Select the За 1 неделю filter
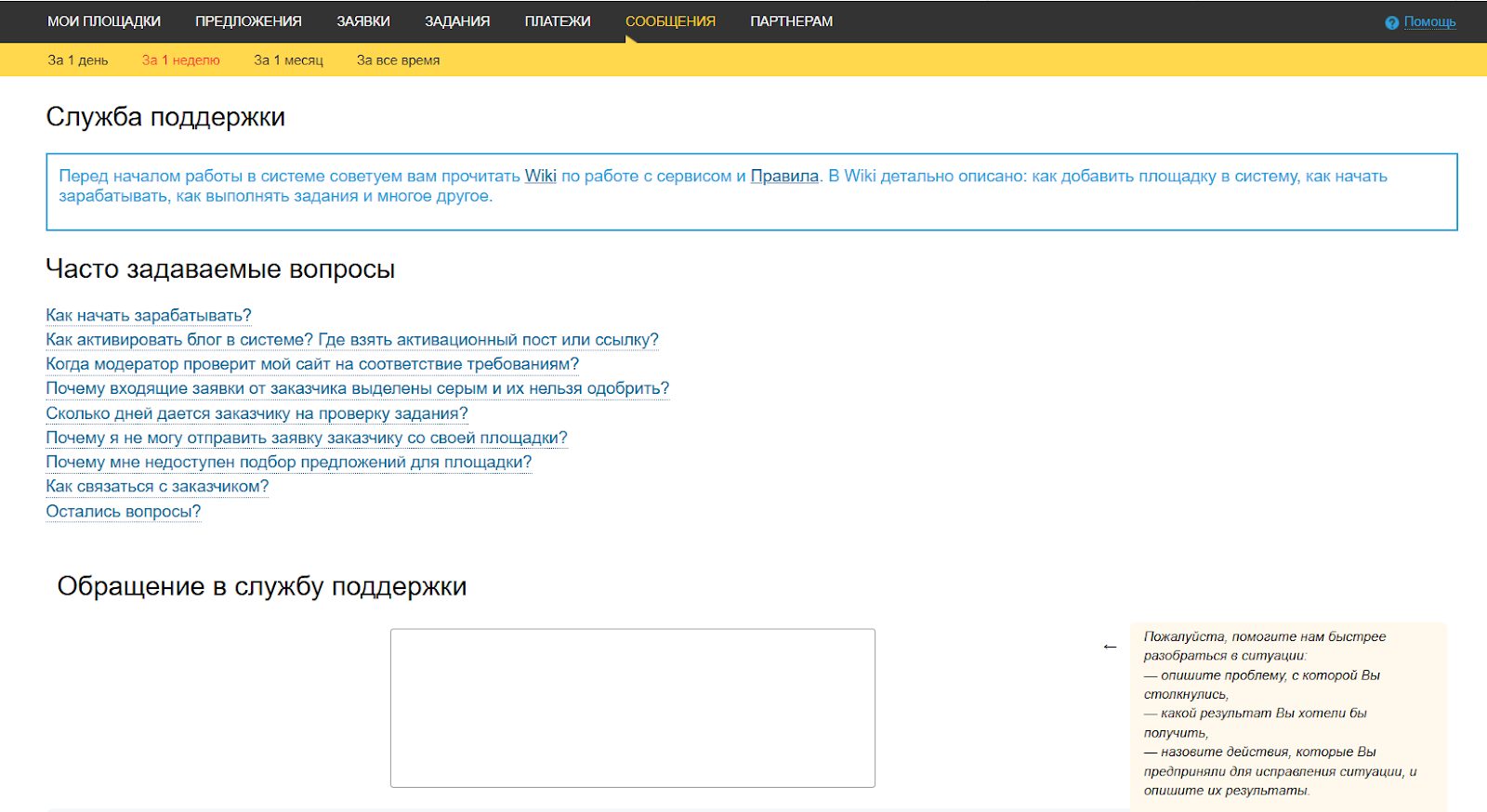This screenshot has height=812, width=1487. (x=180, y=60)
